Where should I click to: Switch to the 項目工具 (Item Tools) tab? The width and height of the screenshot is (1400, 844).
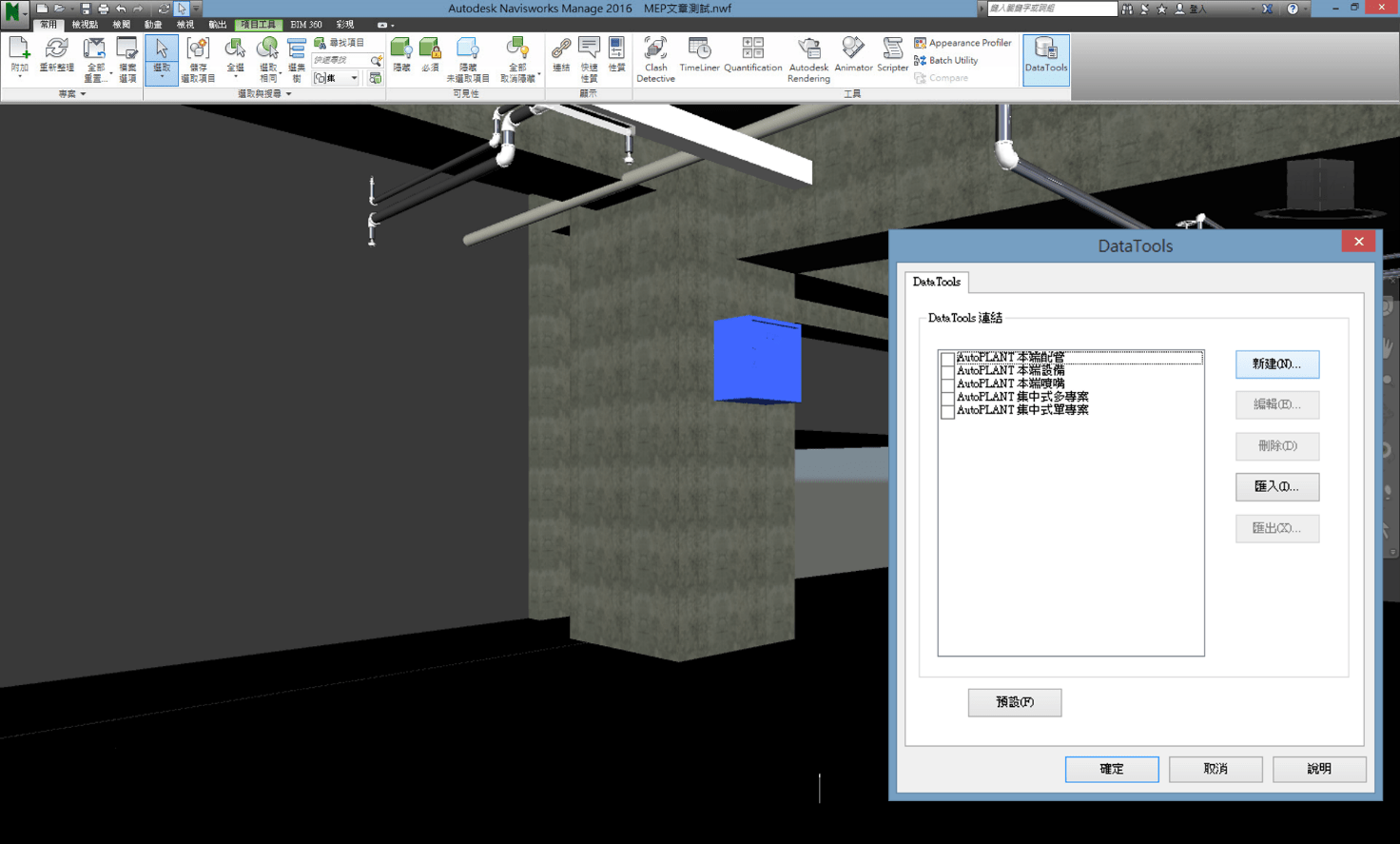tap(258, 25)
